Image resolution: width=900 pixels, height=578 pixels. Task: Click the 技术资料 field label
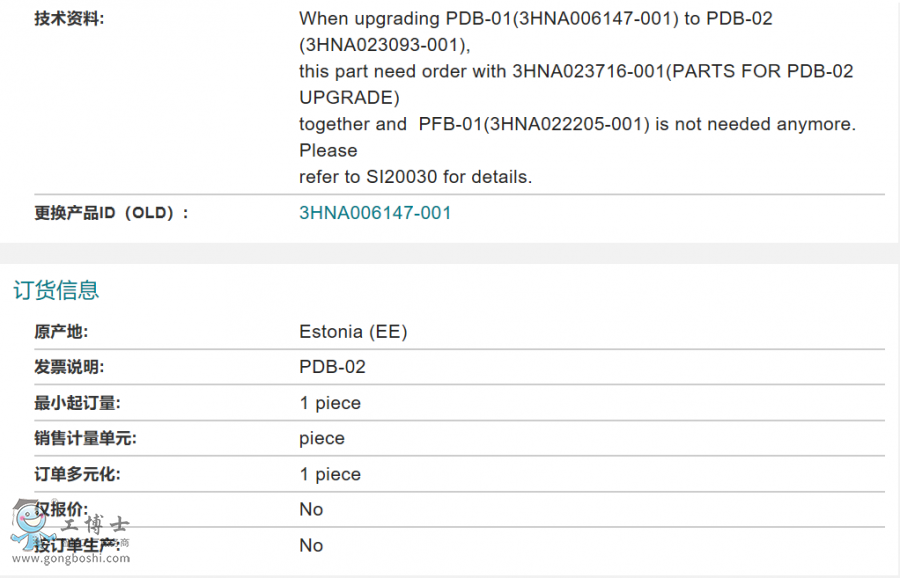pyautogui.click(x=69, y=18)
